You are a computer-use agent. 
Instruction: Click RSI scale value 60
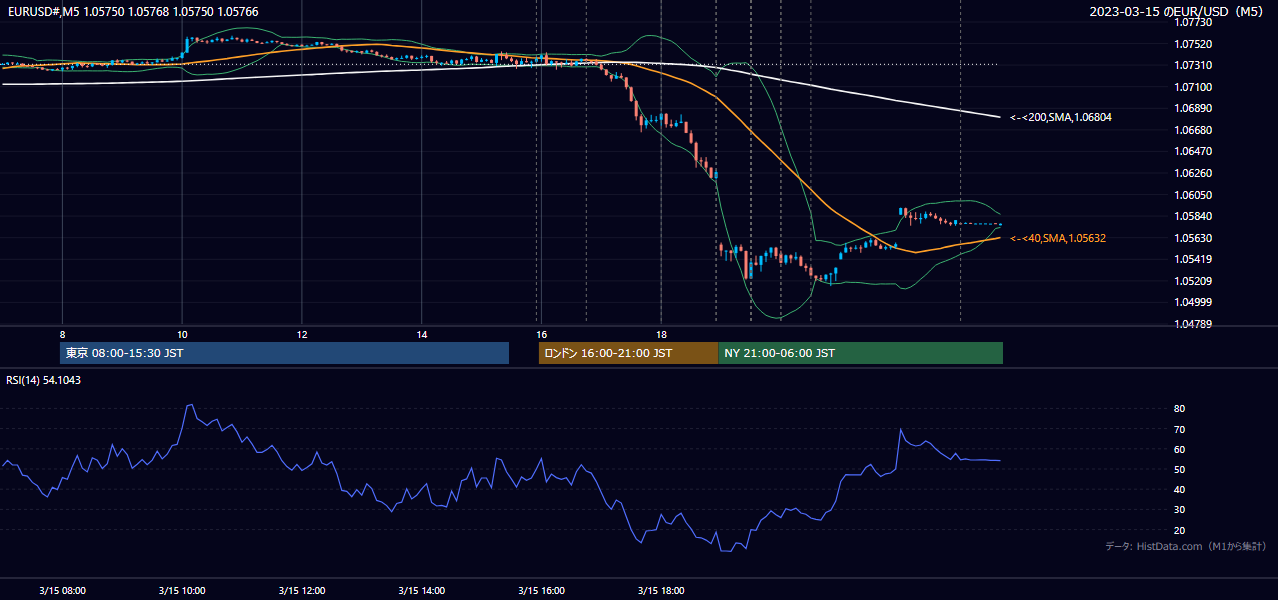click(1180, 449)
